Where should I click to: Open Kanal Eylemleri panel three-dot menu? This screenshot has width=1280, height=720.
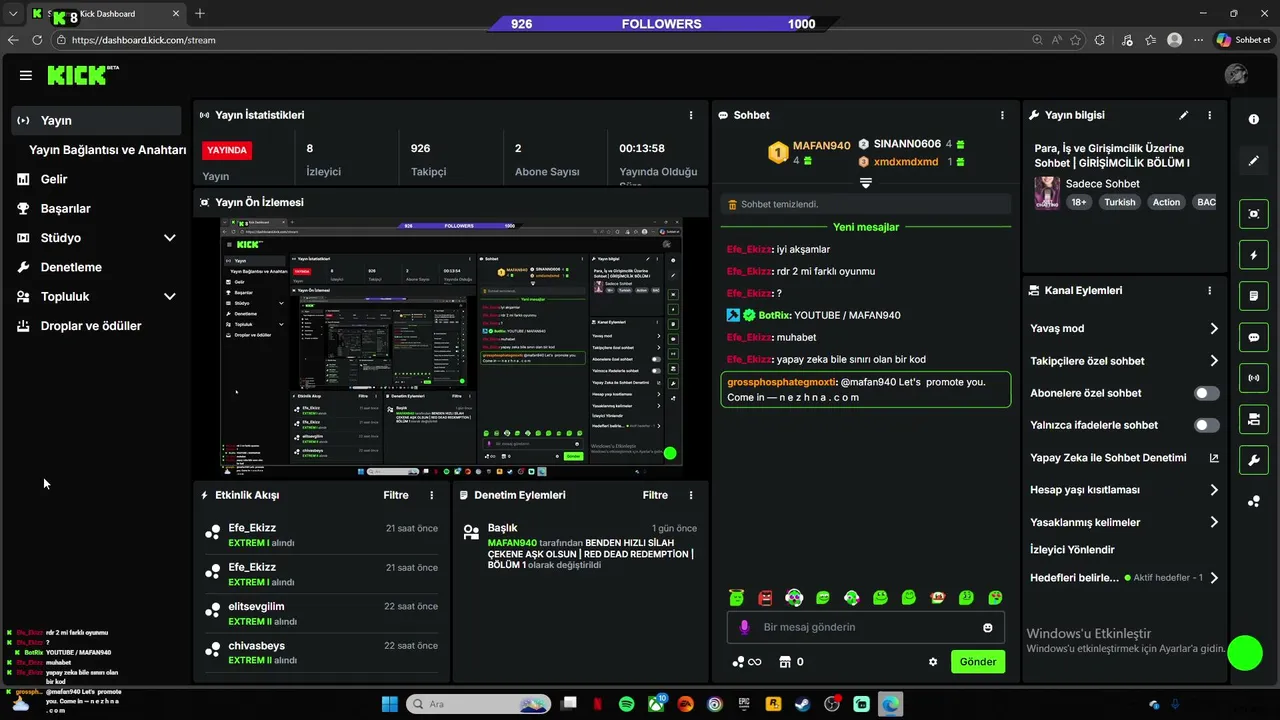click(x=1209, y=290)
